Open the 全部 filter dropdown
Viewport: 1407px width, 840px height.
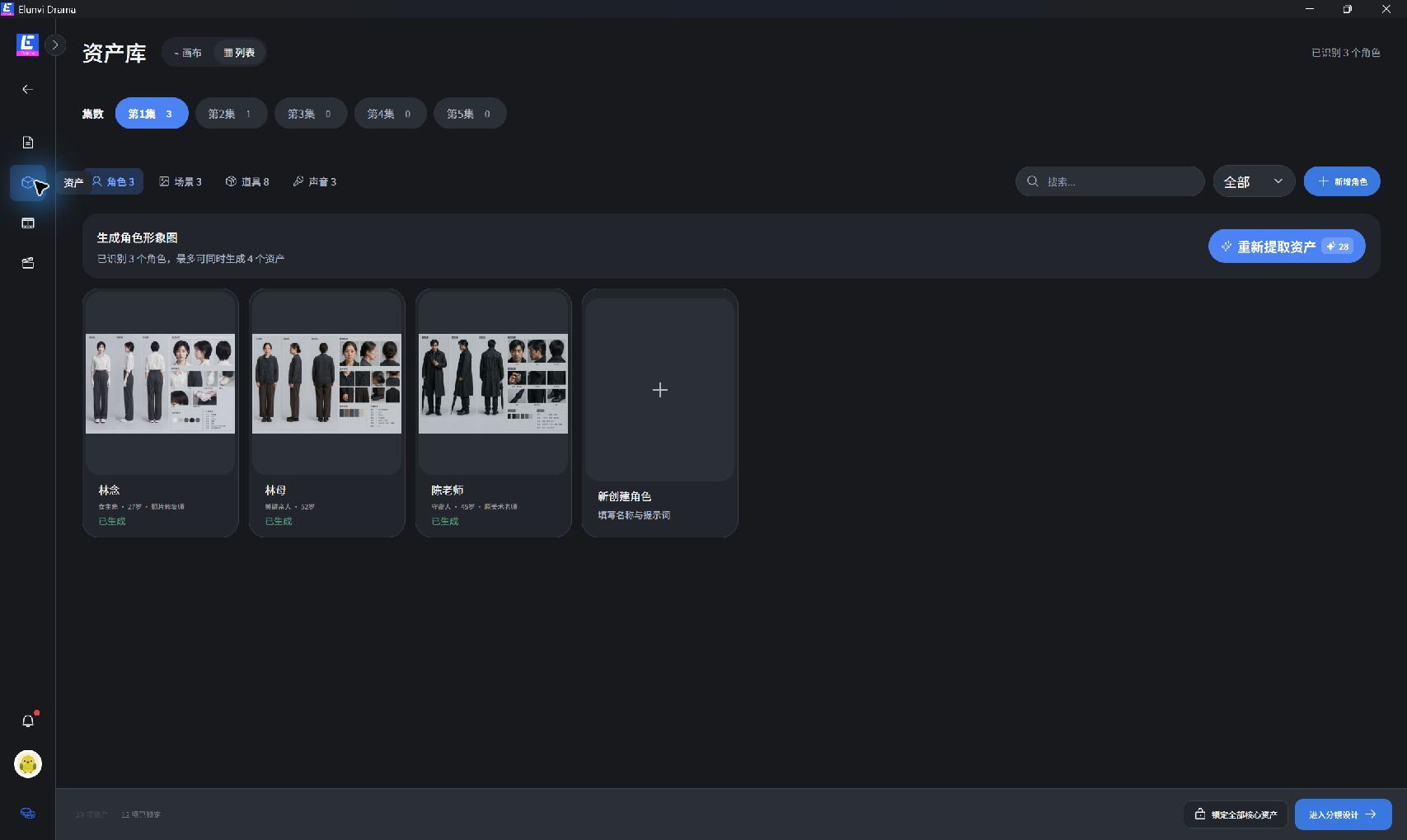click(1253, 181)
